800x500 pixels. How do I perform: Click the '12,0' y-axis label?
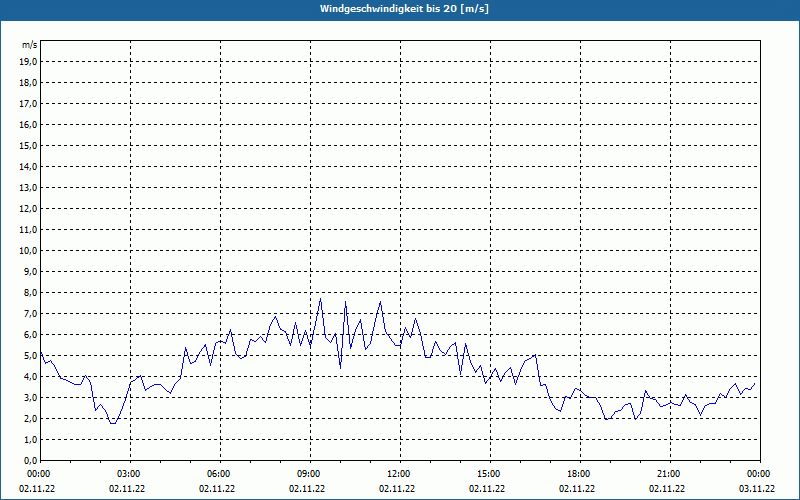[28, 209]
